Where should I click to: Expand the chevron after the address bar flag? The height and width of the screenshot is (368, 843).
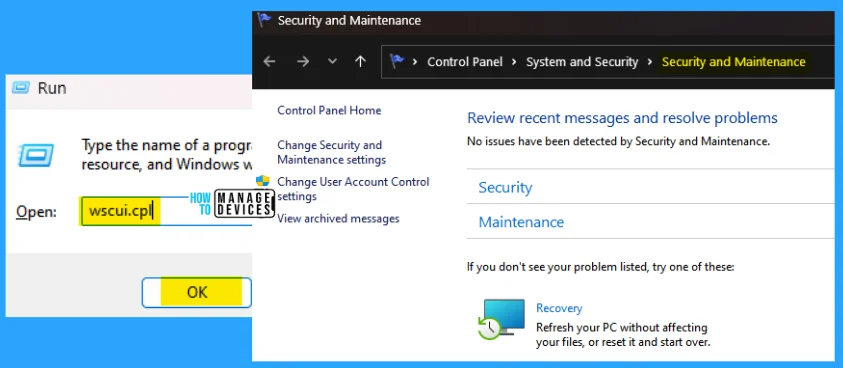click(415, 62)
